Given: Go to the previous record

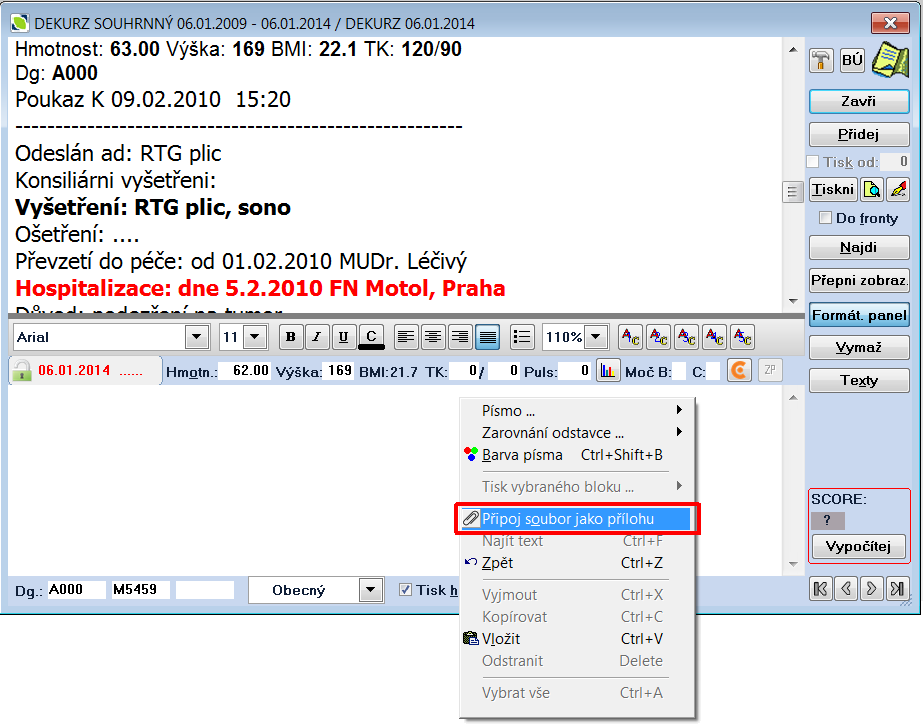Looking at the screenshot, I should [846, 589].
